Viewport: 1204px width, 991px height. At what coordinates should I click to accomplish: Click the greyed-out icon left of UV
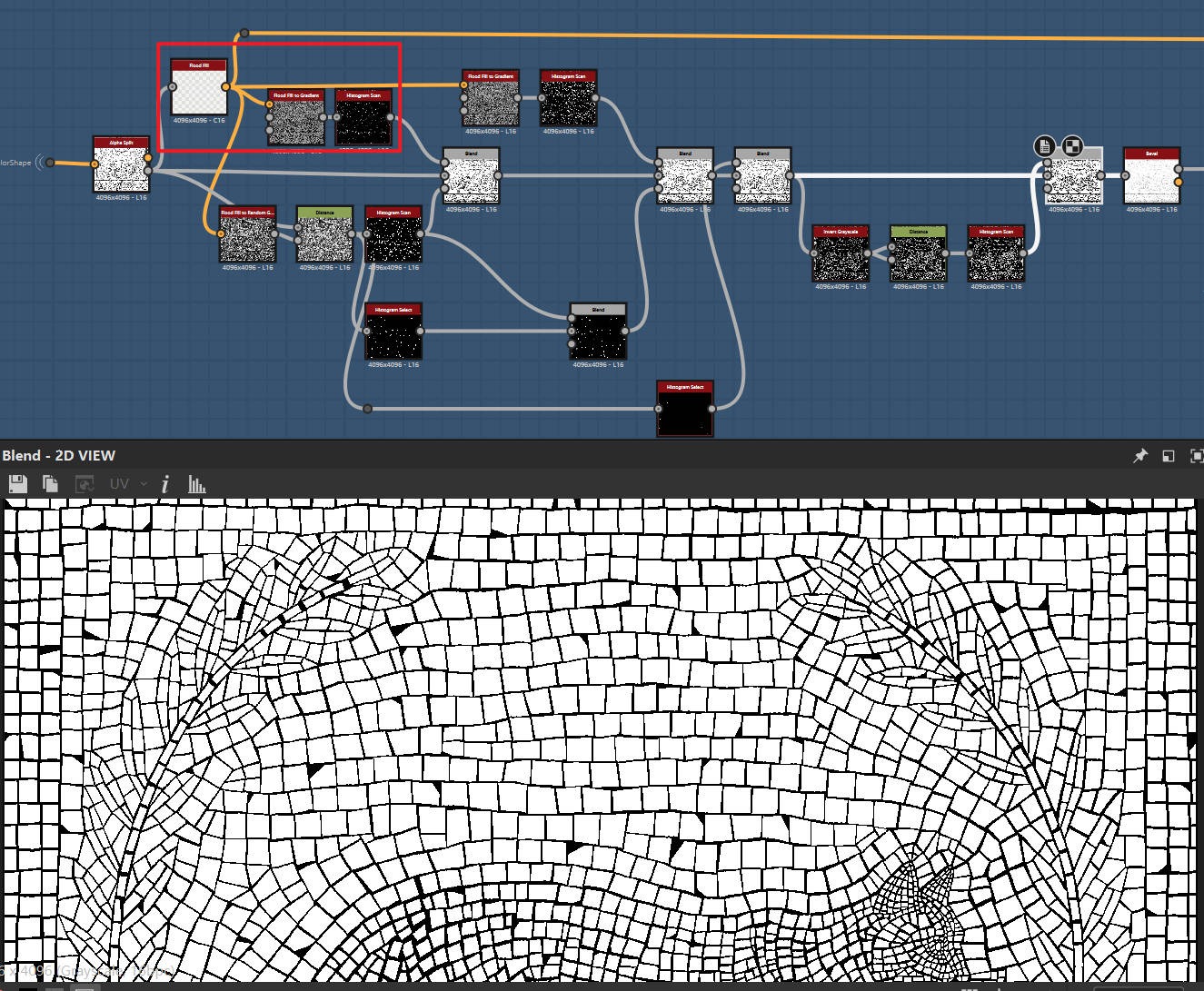(85, 484)
